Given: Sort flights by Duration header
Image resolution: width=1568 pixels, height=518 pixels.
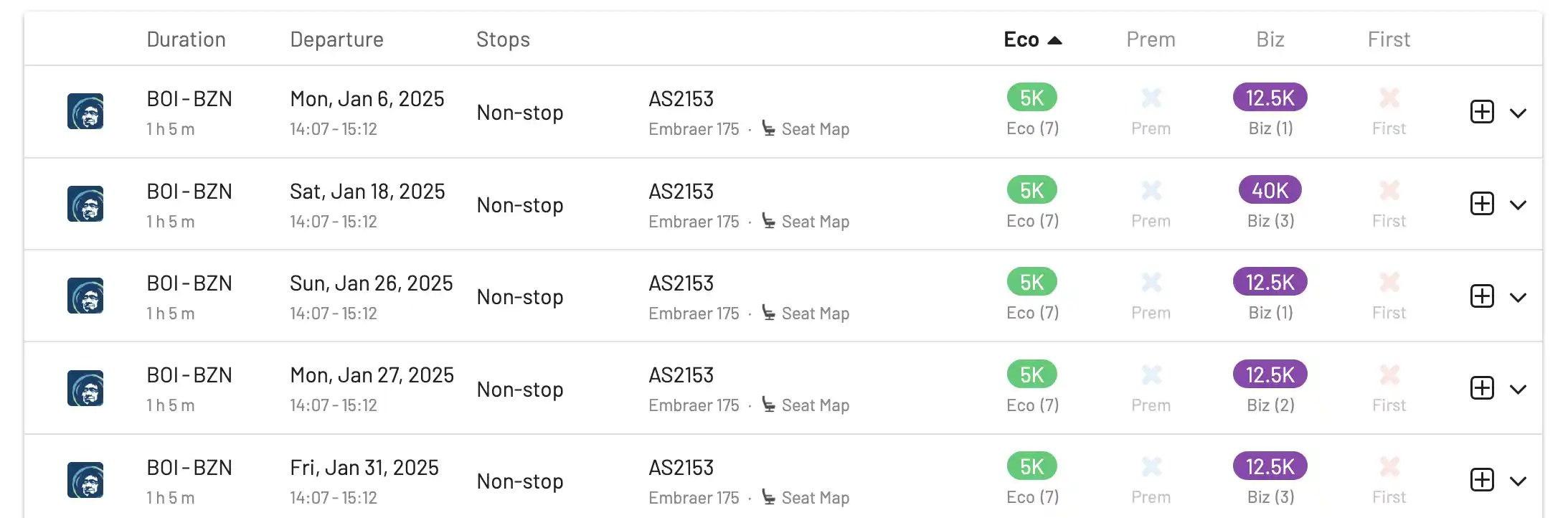Looking at the screenshot, I should [x=186, y=39].
